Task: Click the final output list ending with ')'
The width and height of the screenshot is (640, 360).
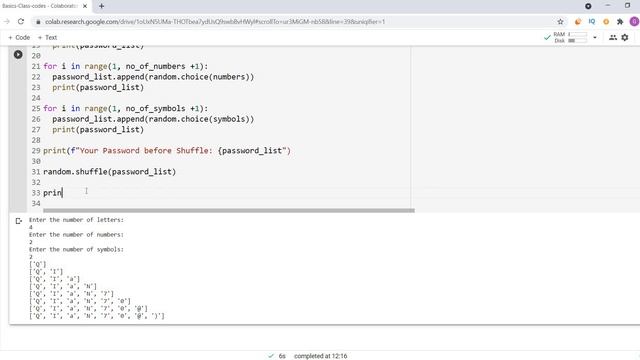Action: pyautogui.click(x=97, y=316)
